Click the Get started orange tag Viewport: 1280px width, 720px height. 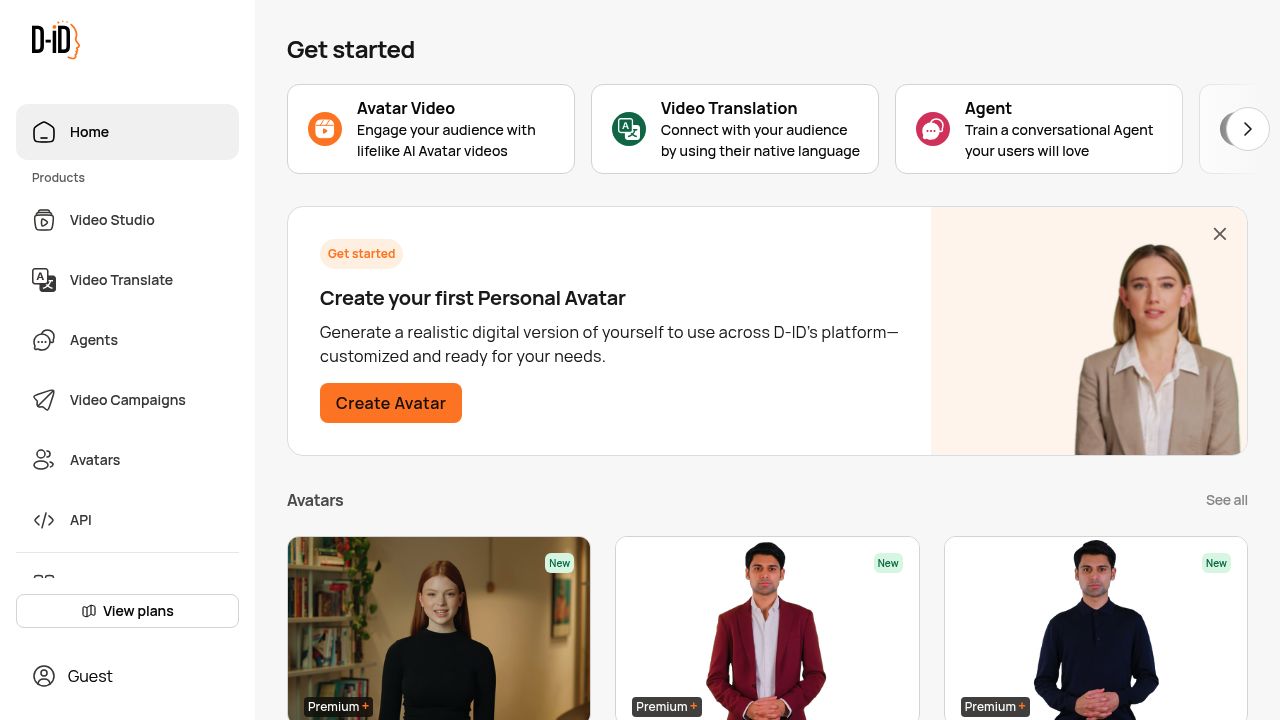(x=361, y=254)
